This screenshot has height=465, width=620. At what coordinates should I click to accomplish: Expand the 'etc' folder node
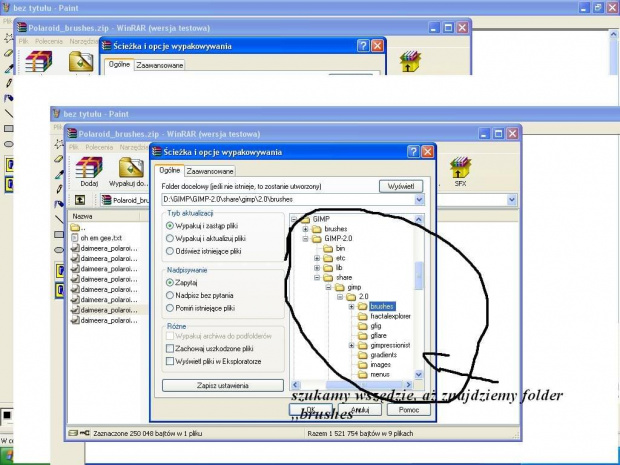pyautogui.click(x=317, y=258)
